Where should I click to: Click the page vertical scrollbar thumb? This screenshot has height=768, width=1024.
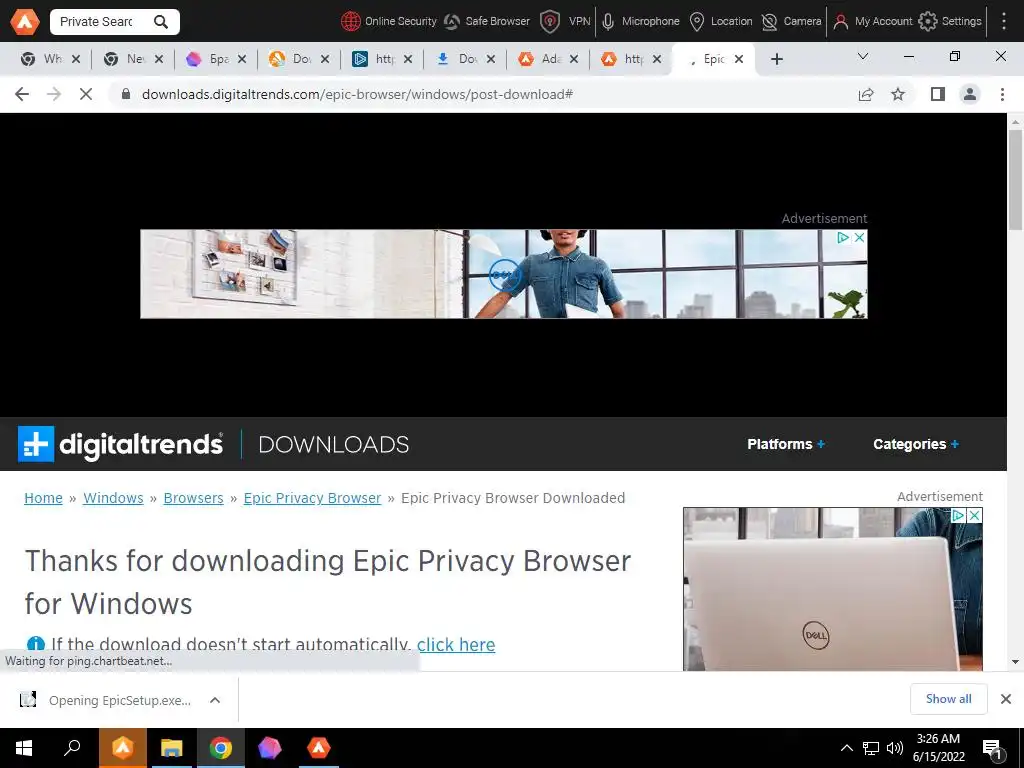pyautogui.click(x=1015, y=180)
